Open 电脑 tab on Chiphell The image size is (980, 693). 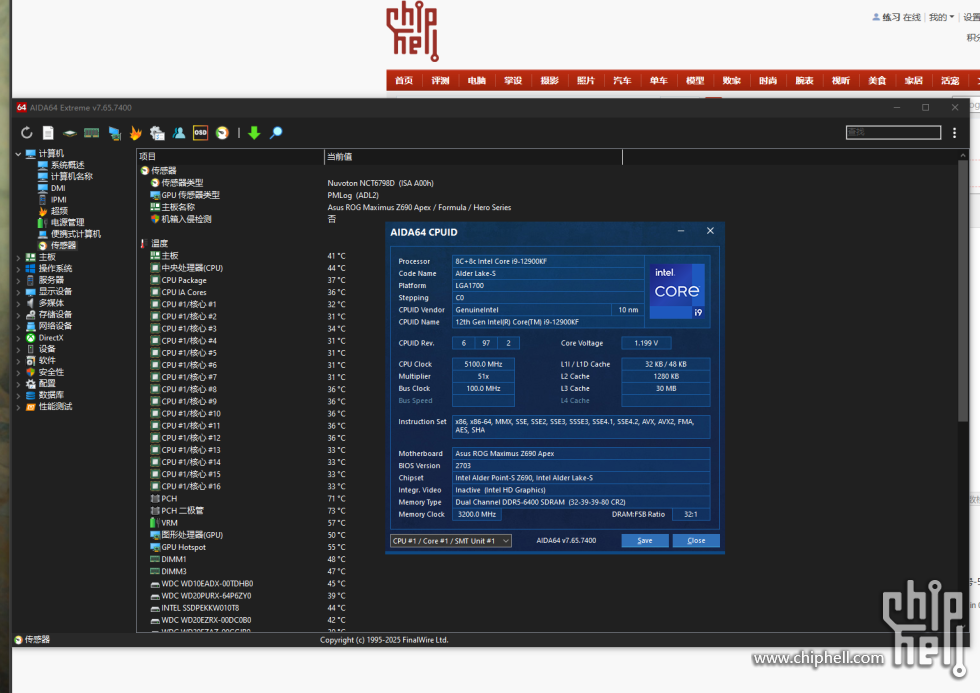[476, 81]
